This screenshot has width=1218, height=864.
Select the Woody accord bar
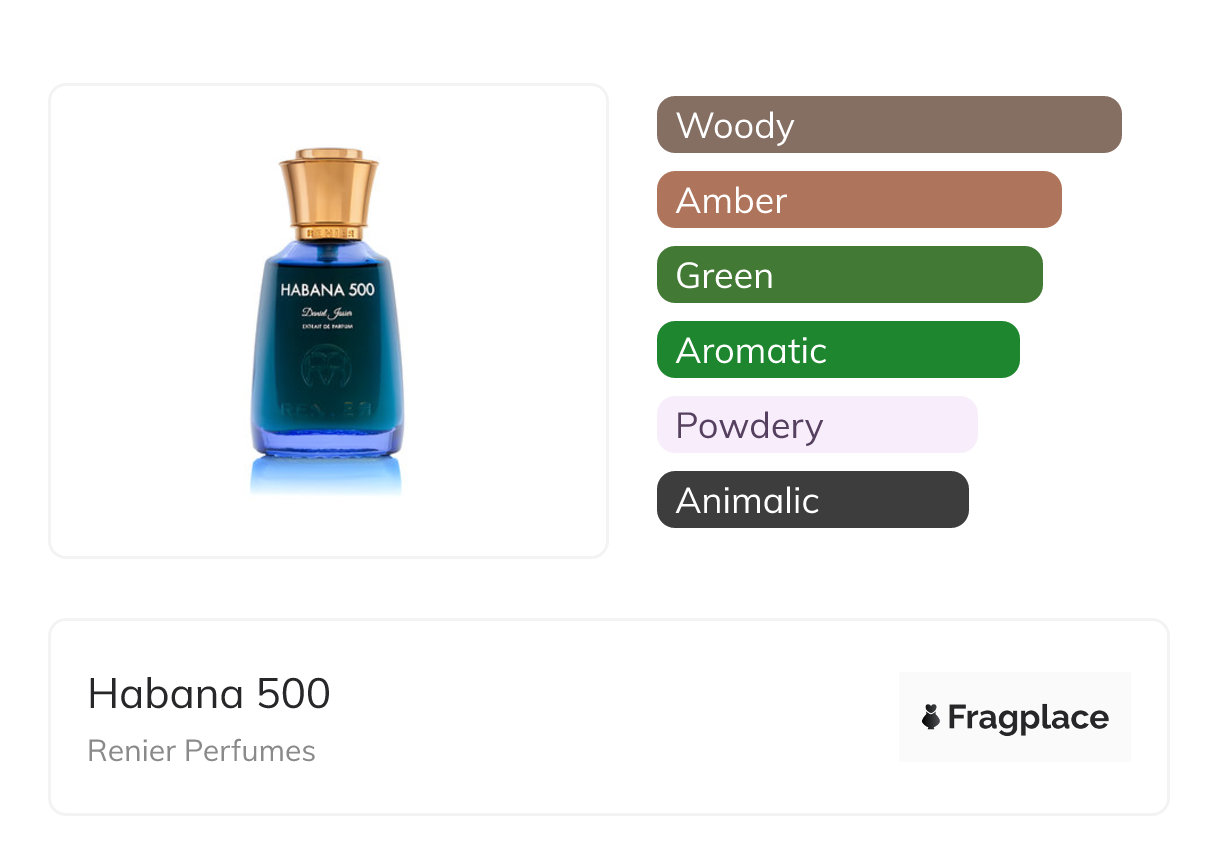click(889, 125)
